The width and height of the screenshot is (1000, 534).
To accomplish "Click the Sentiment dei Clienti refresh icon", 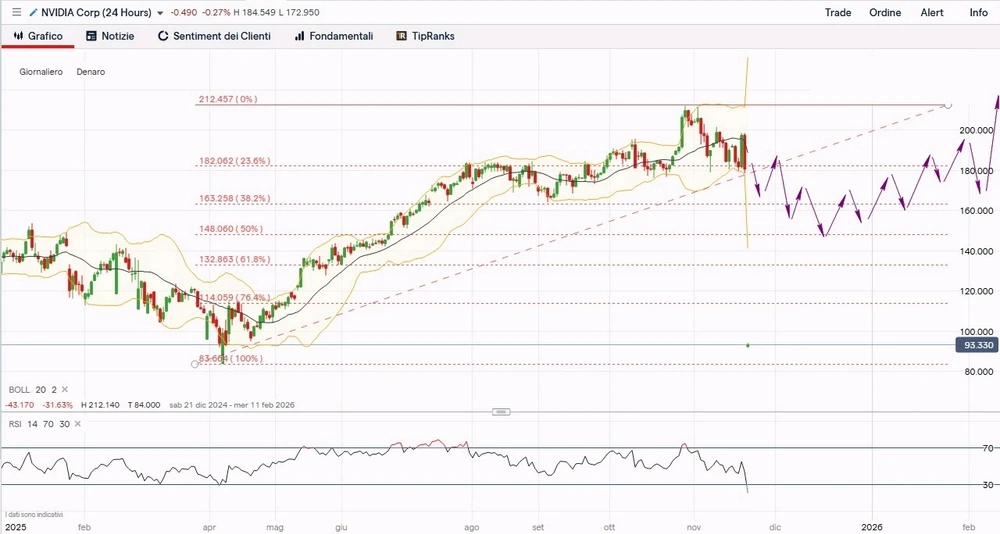I will [x=163, y=36].
